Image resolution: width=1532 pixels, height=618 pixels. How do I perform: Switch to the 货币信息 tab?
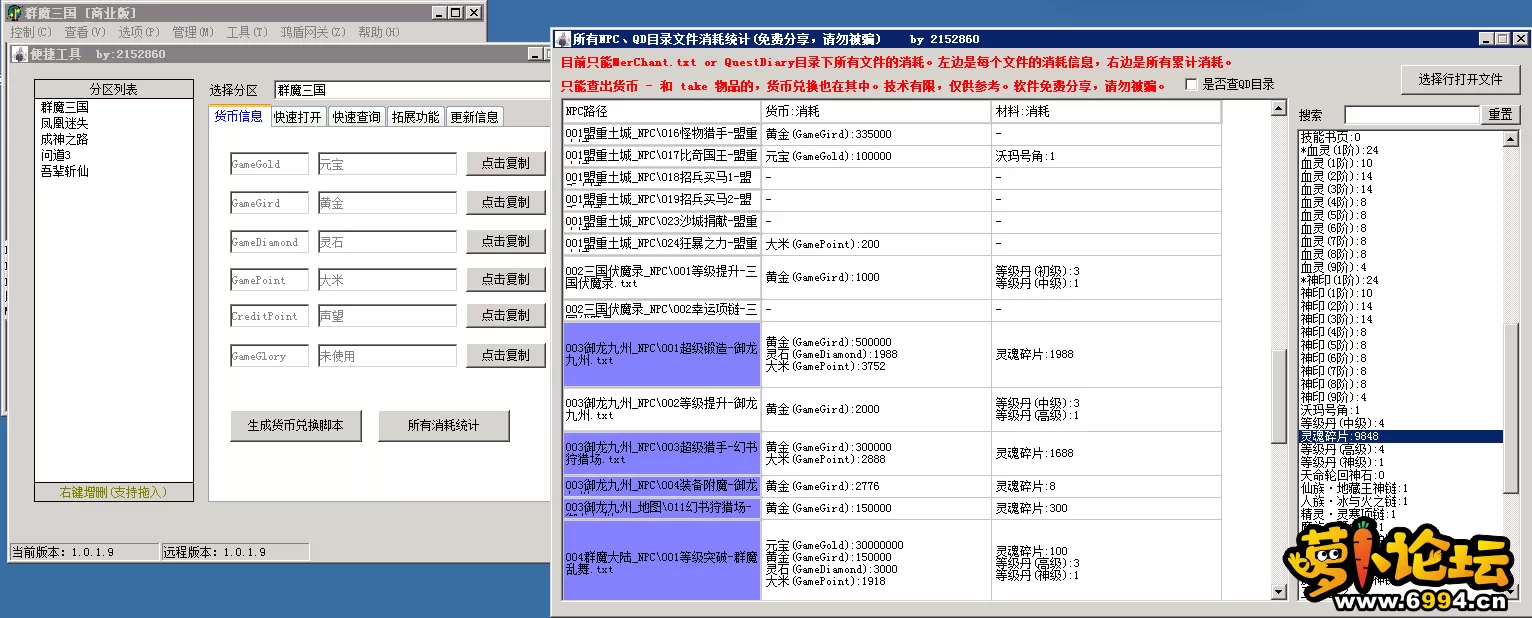click(x=238, y=116)
